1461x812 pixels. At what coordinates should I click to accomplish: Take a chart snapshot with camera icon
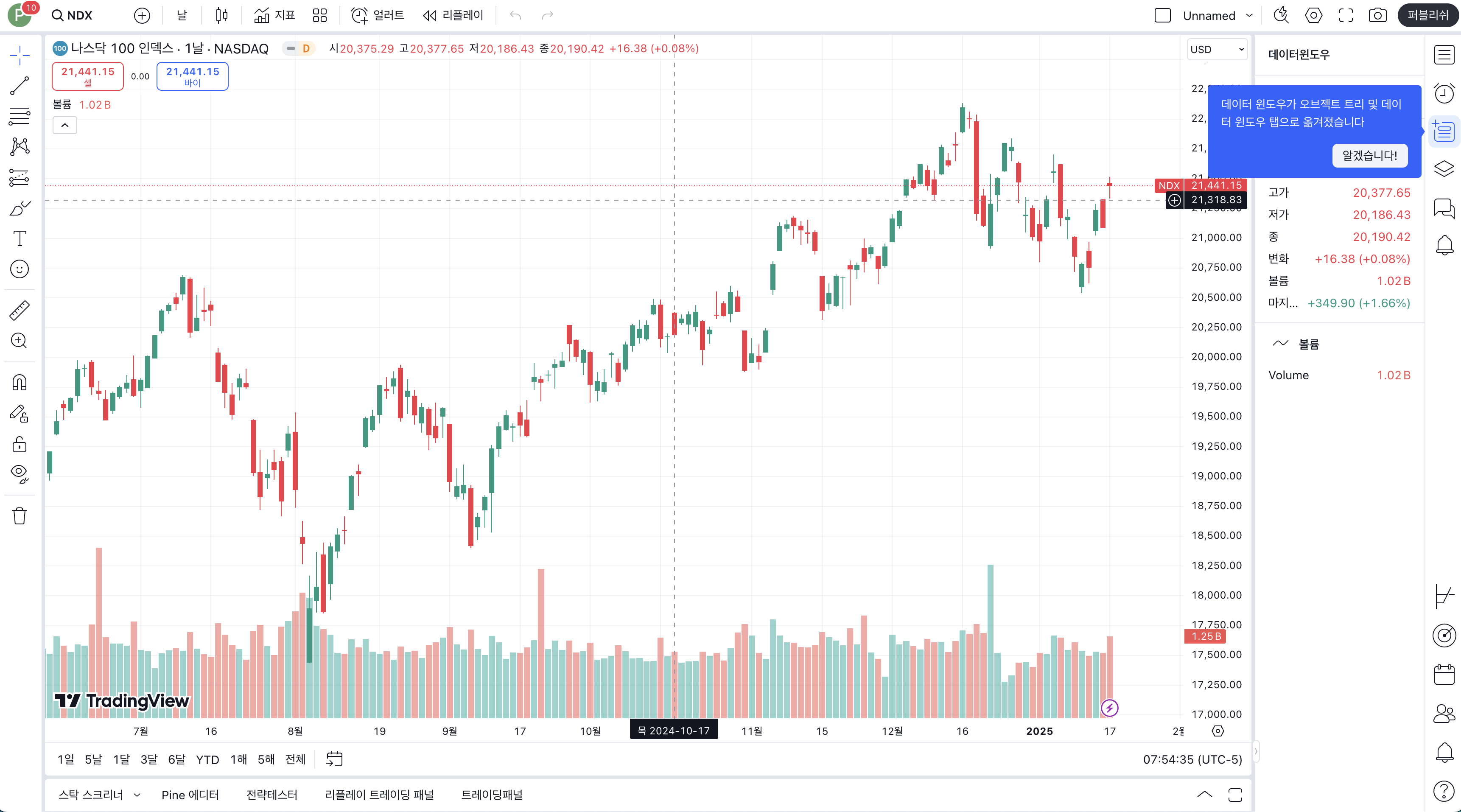point(1377,15)
